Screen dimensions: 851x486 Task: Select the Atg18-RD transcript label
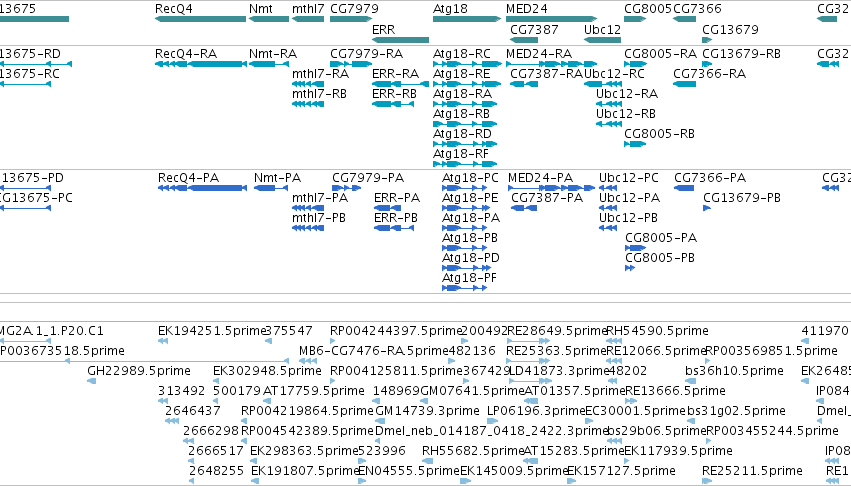pyautogui.click(x=462, y=134)
